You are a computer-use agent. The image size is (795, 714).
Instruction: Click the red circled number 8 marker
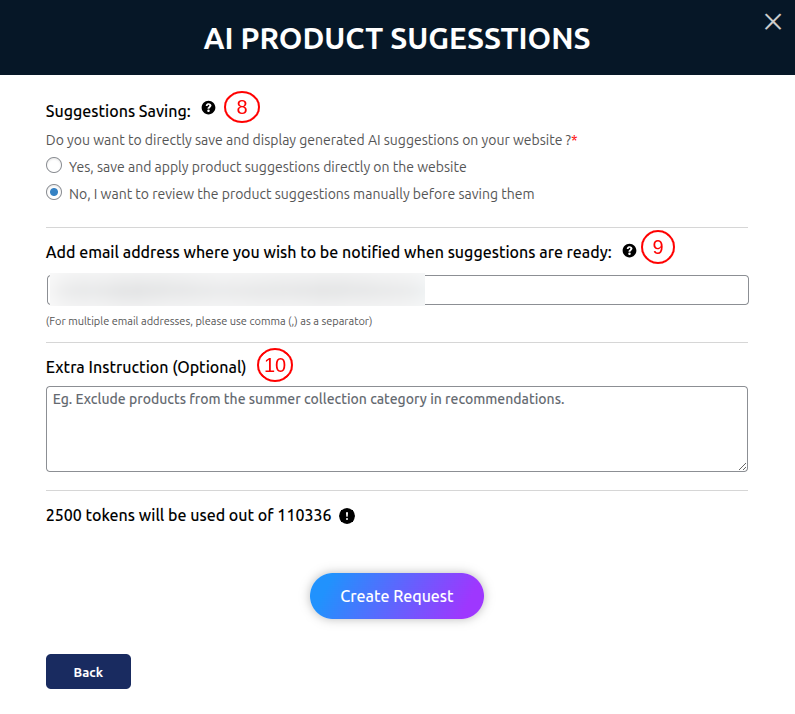tap(242, 107)
